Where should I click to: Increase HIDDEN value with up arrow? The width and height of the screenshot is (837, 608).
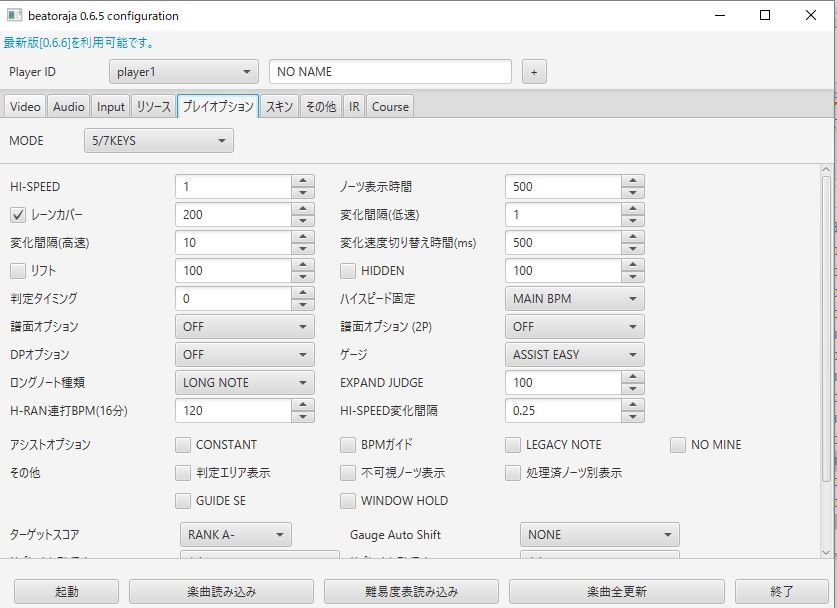click(633, 265)
